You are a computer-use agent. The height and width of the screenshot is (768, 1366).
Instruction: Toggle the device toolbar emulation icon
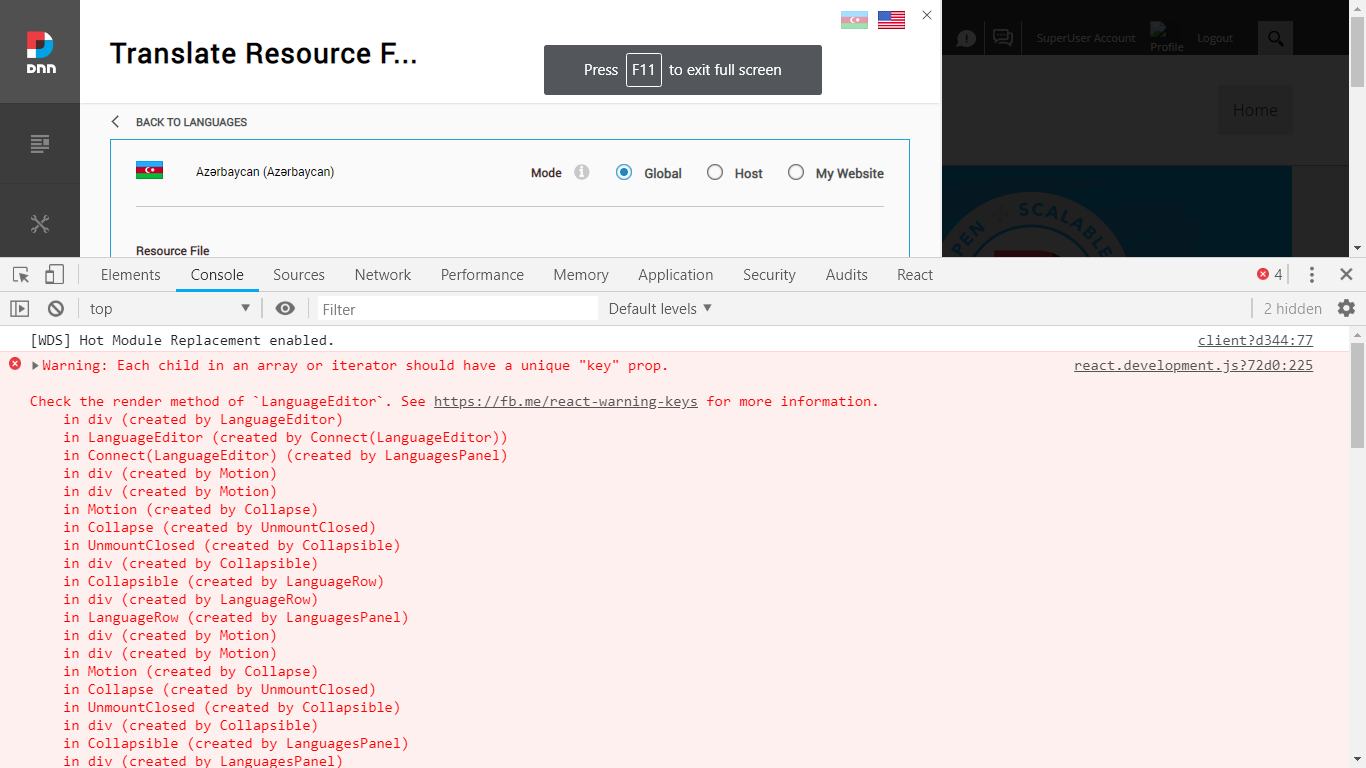[x=53, y=273]
